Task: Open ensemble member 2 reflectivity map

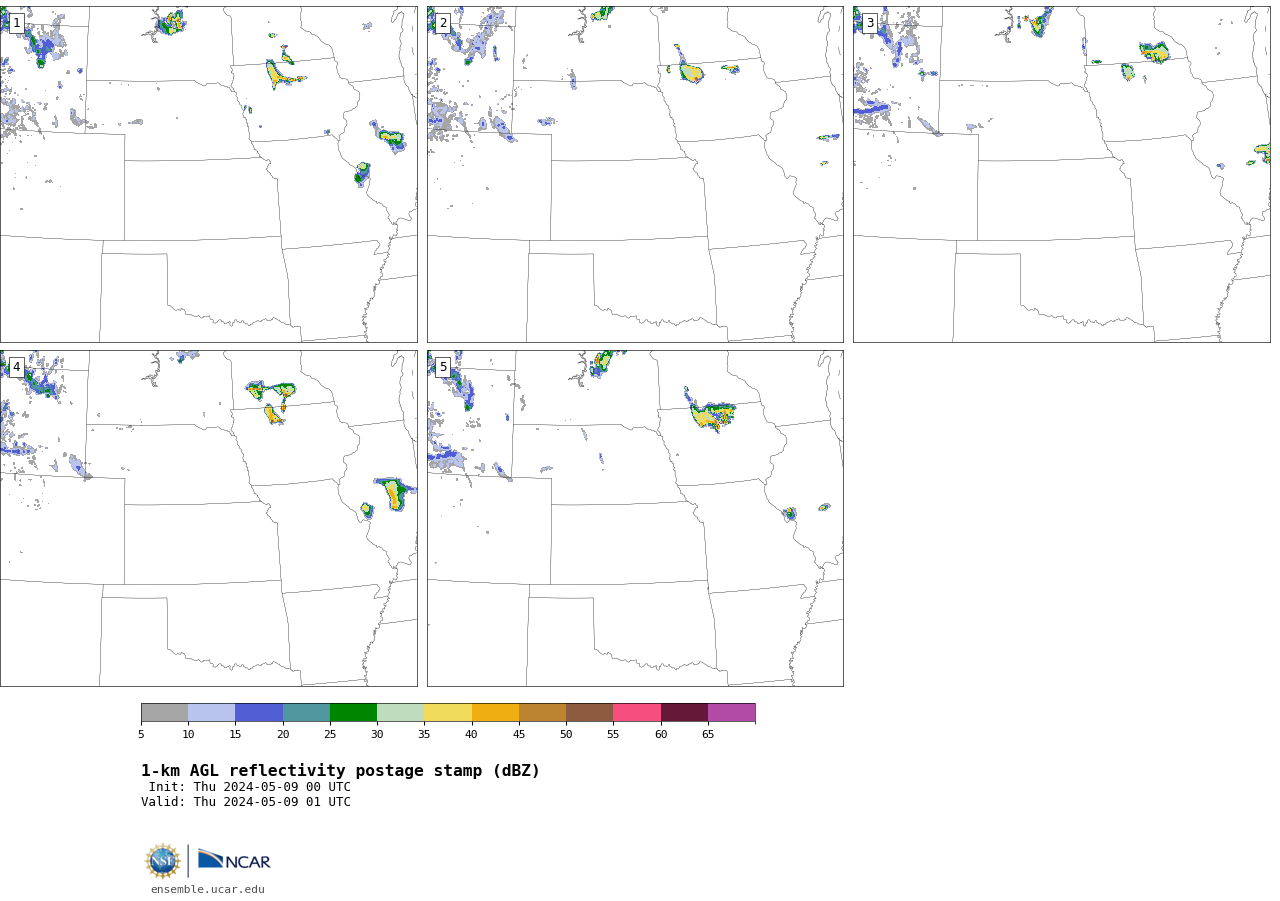Action: [635, 174]
